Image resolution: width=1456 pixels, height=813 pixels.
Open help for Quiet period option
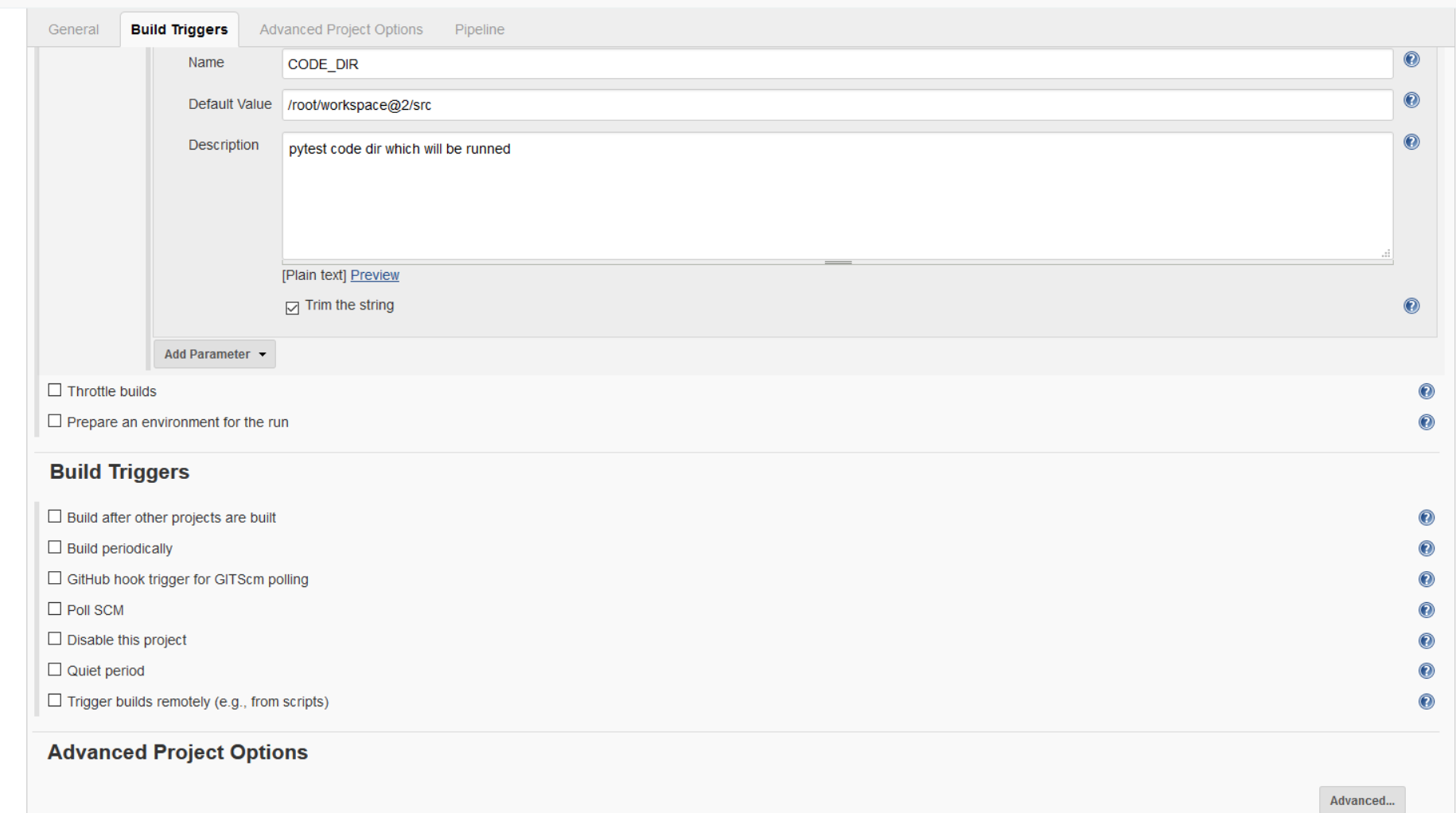(1426, 671)
